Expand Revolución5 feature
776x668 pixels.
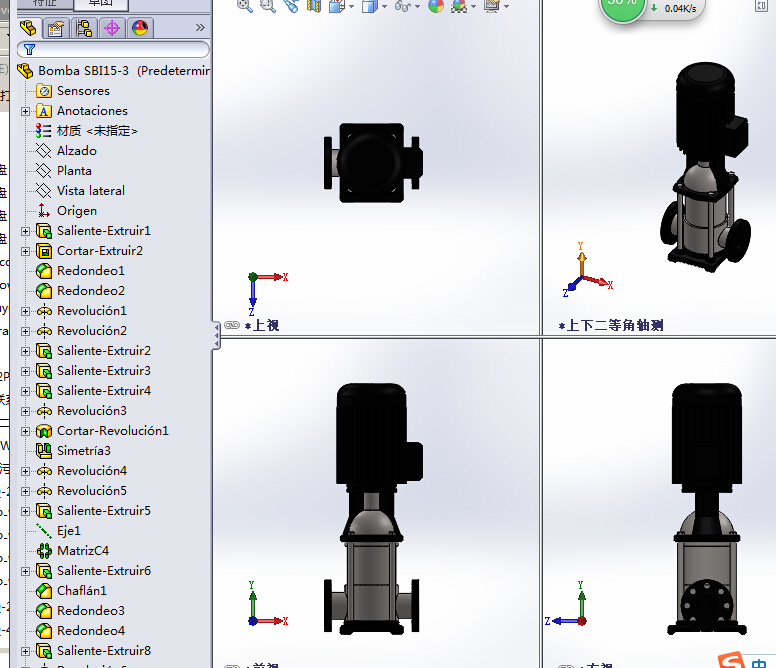click(x=26, y=491)
